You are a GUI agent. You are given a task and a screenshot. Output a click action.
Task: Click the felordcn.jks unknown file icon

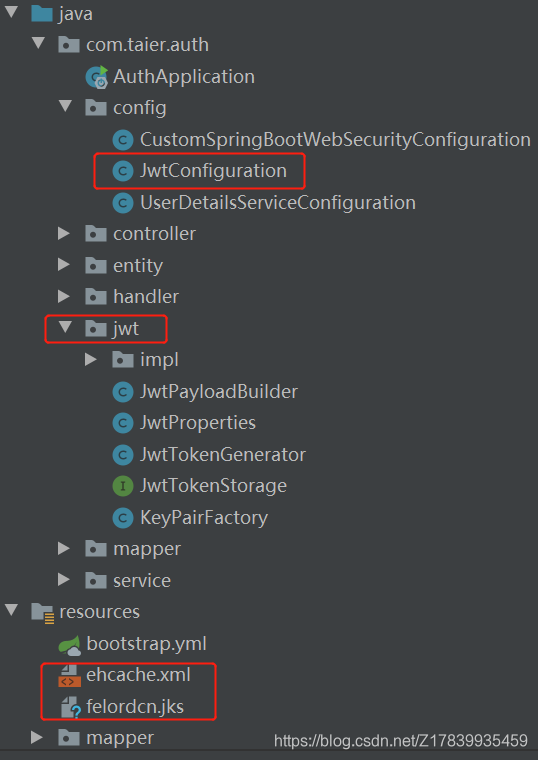click(70, 707)
